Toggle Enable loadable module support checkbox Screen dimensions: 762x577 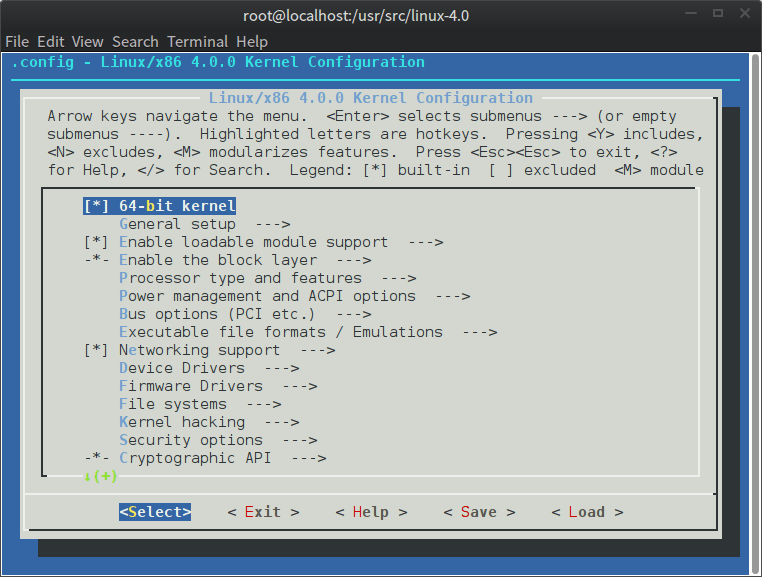(x=96, y=242)
